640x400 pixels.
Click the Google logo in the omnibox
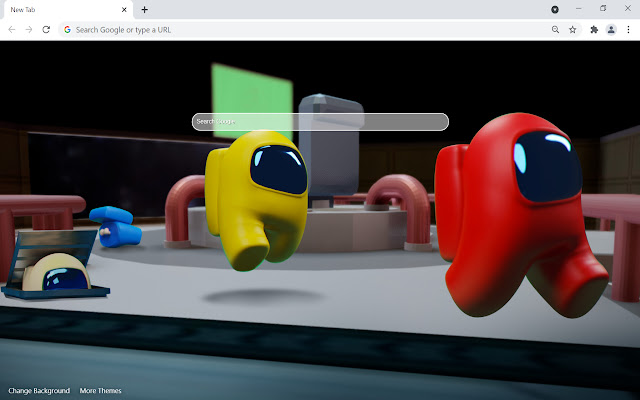coord(67,30)
